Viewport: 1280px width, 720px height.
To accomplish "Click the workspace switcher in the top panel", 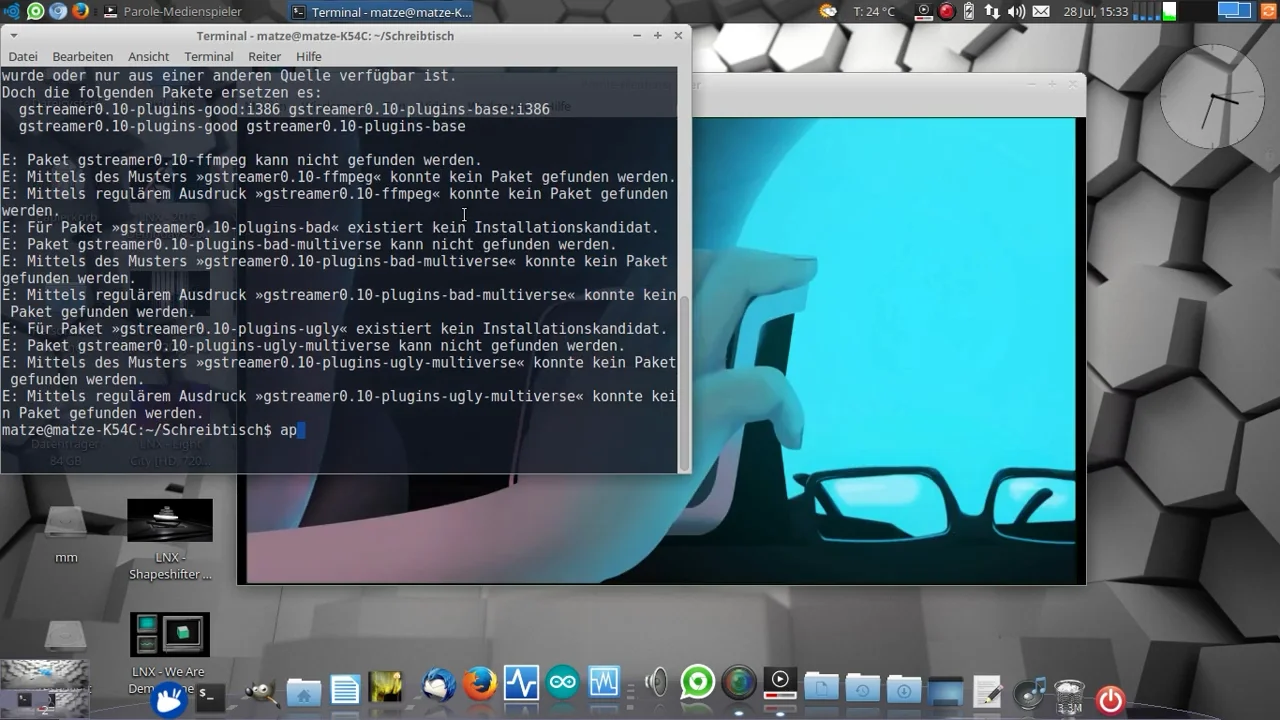I will (1234, 12).
